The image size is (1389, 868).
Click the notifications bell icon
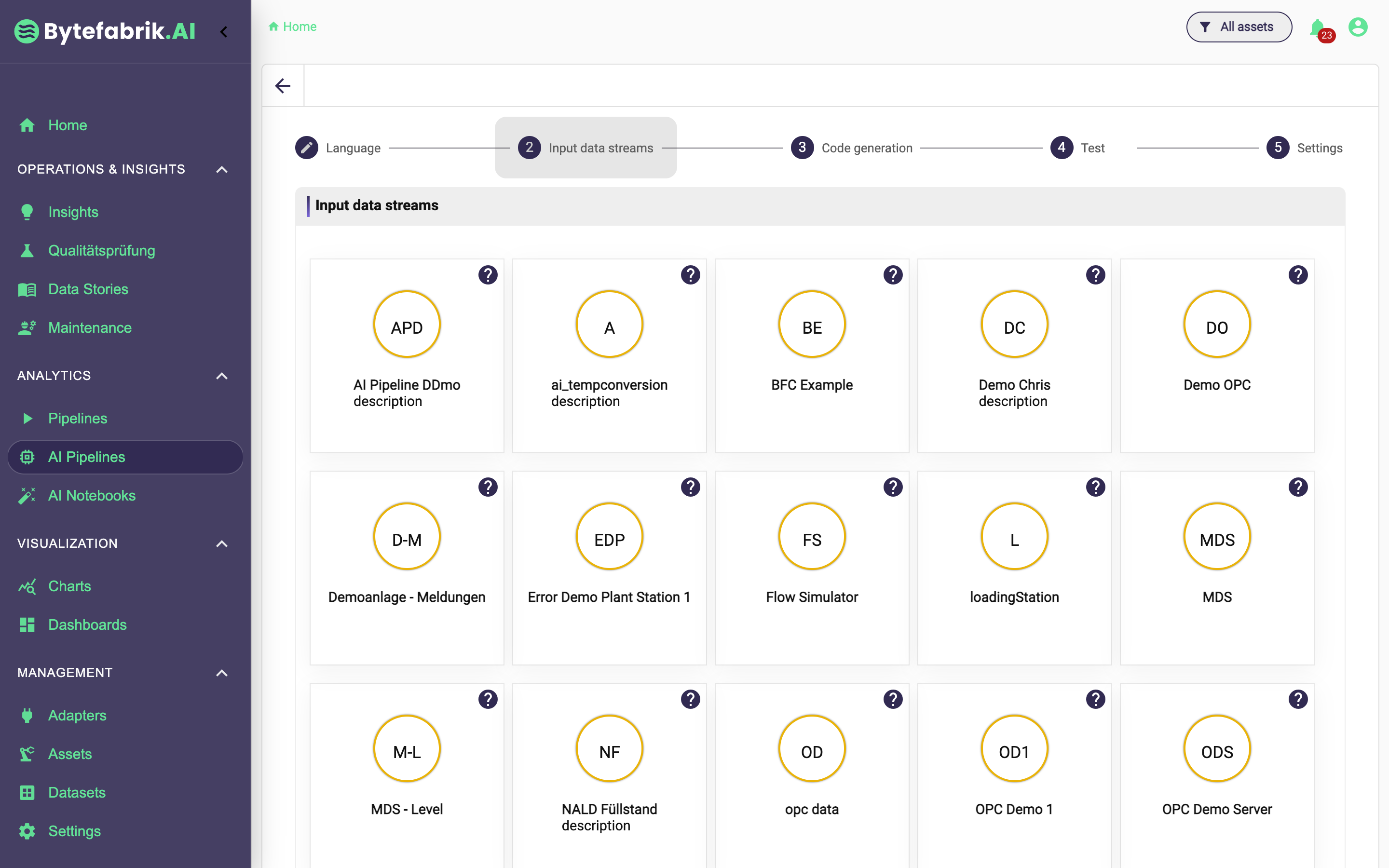click(1317, 27)
